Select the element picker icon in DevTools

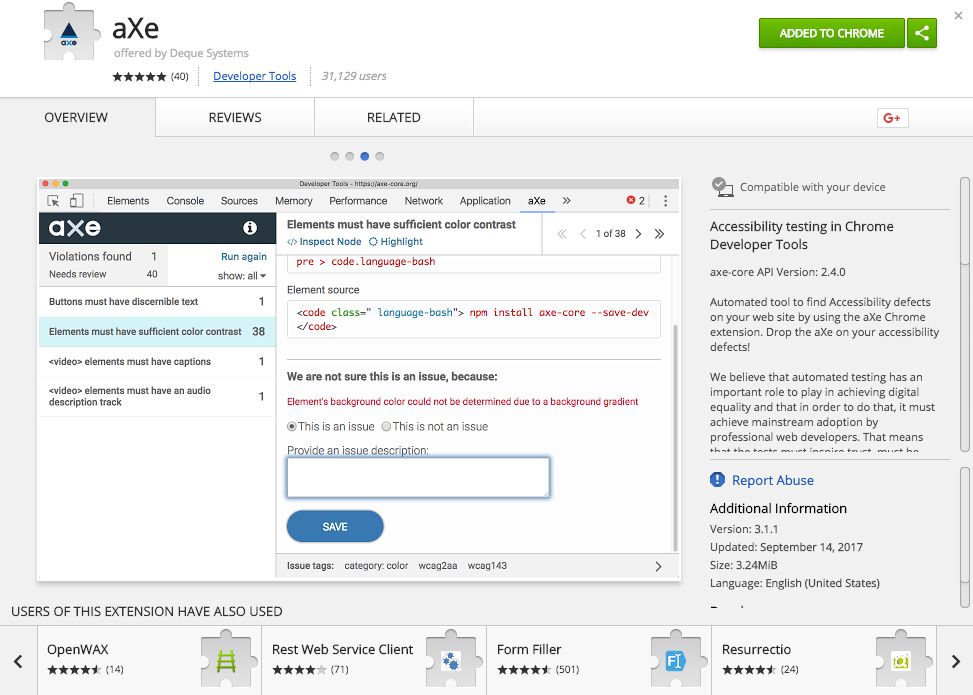[53, 200]
